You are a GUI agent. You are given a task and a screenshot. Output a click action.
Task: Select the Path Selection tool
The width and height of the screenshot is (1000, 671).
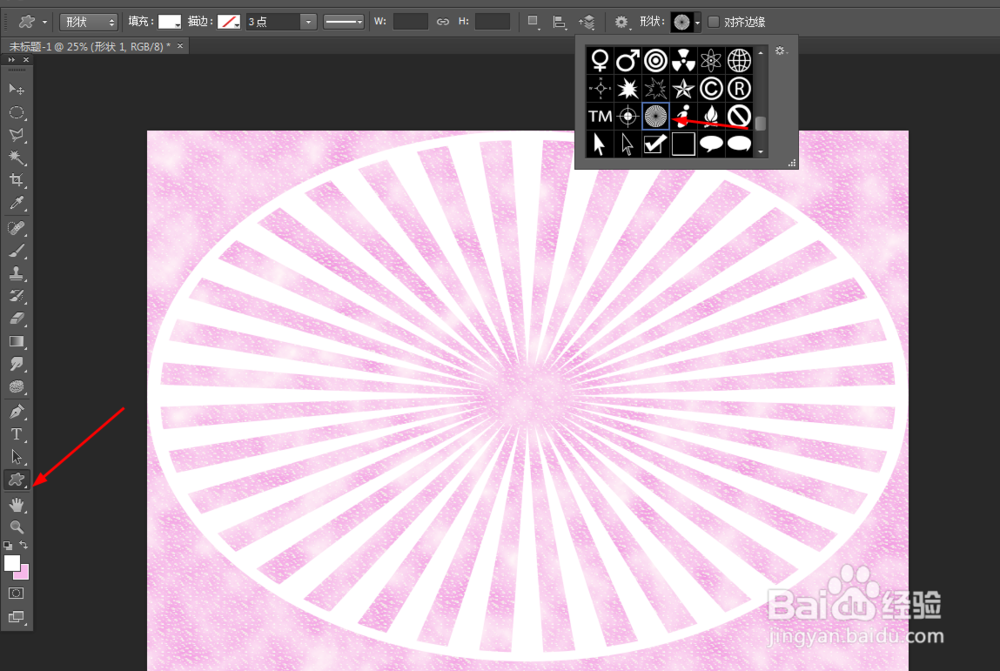17,457
